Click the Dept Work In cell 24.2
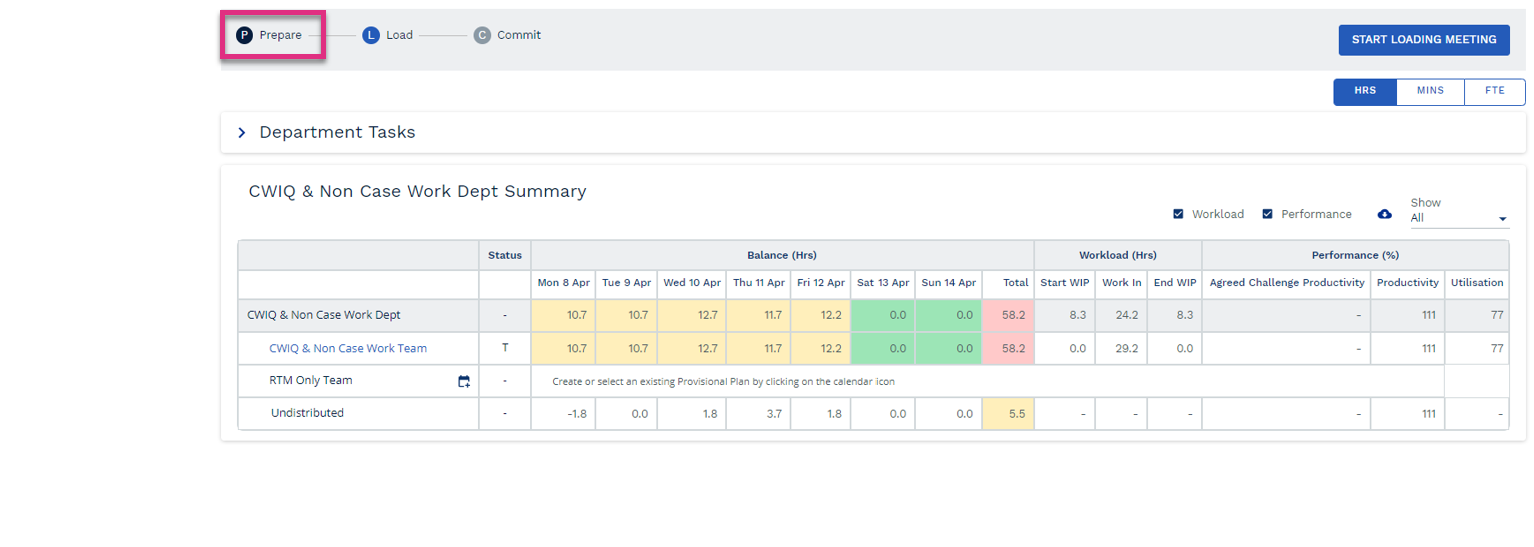Viewport: 1534px width, 547px height. [x=1121, y=315]
